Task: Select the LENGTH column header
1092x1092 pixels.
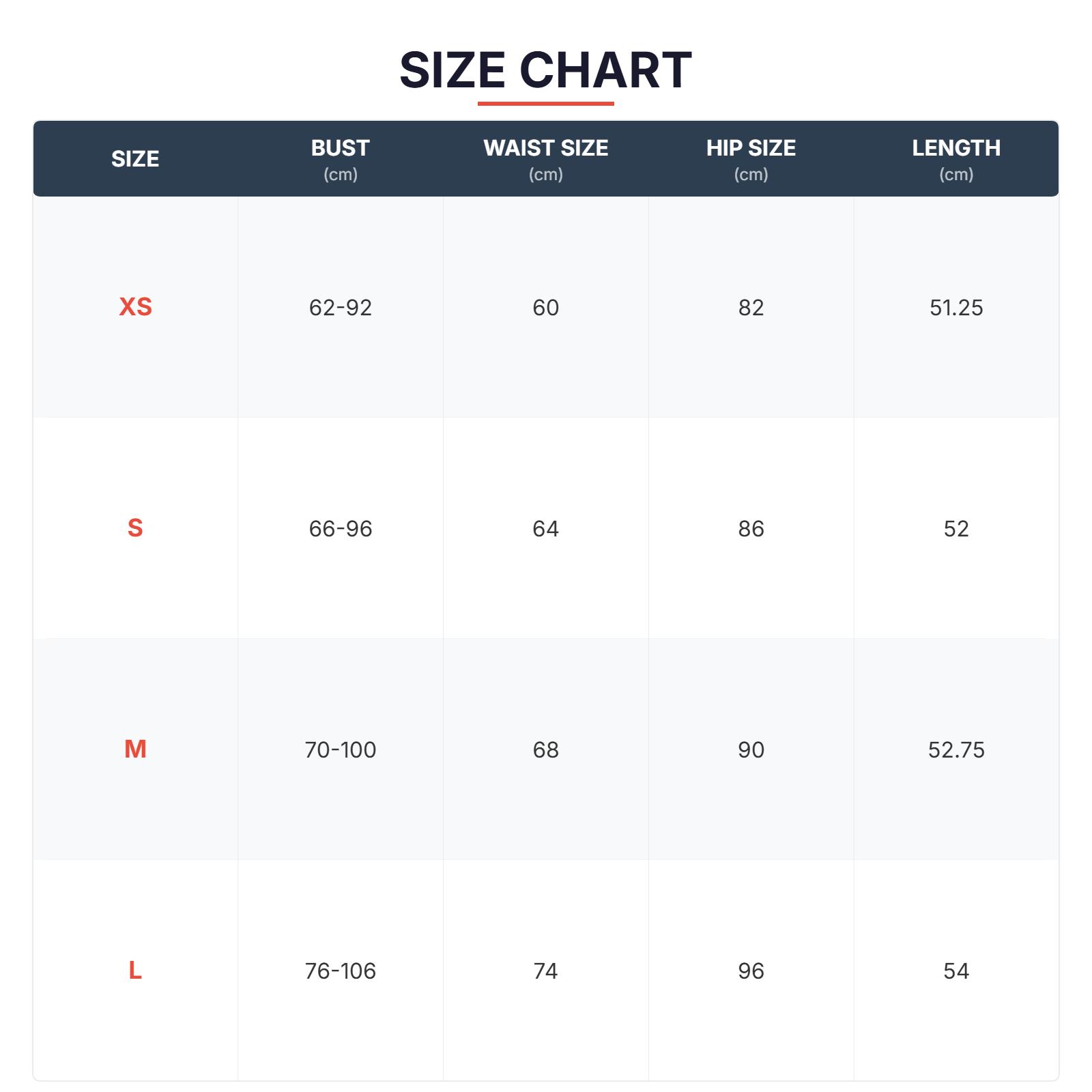Action: point(955,159)
